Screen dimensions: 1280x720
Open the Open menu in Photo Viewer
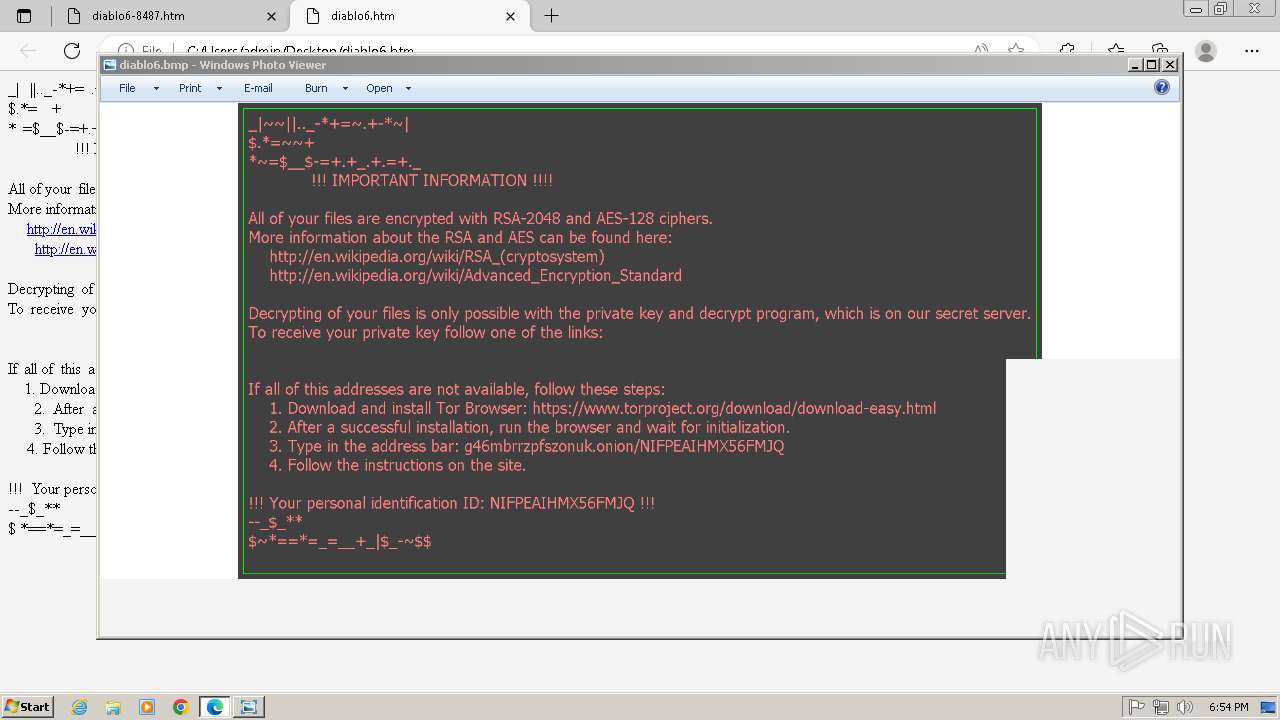click(379, 88)
